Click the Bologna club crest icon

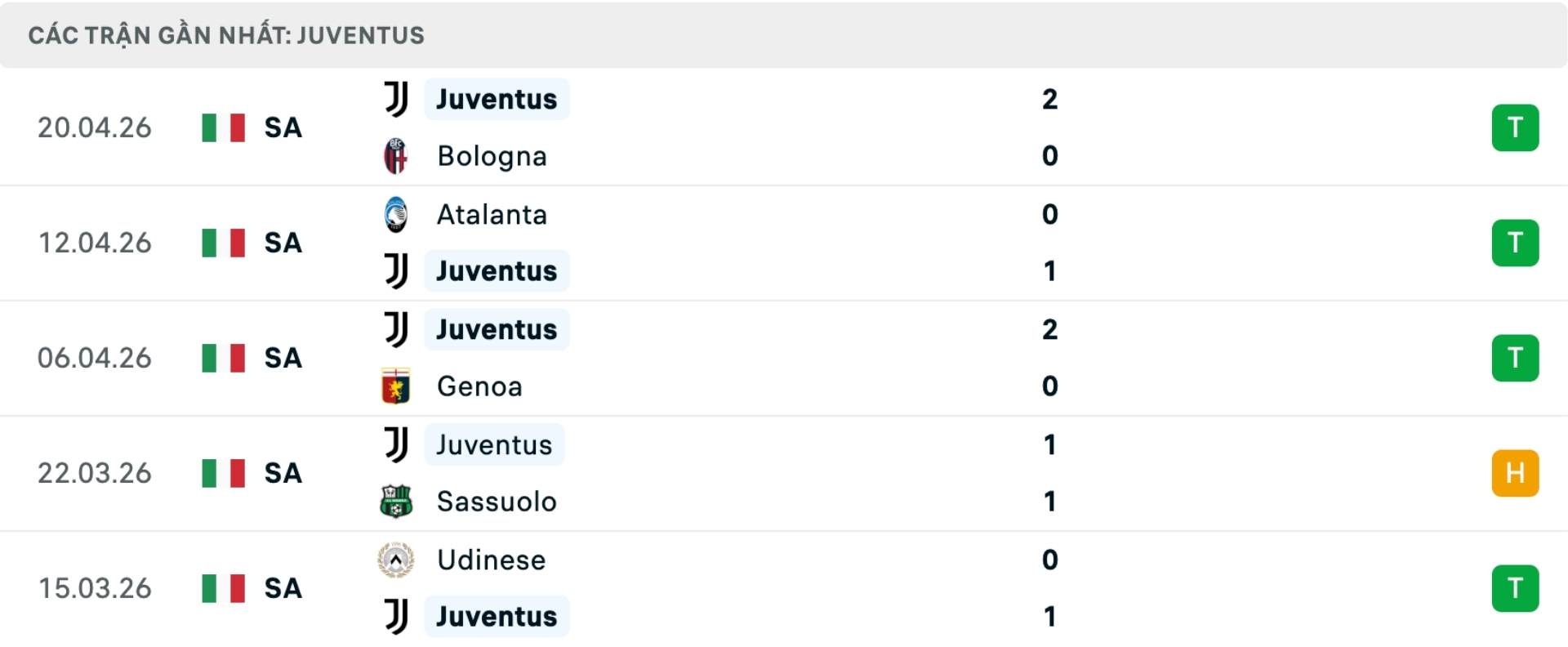pos(396,156)
